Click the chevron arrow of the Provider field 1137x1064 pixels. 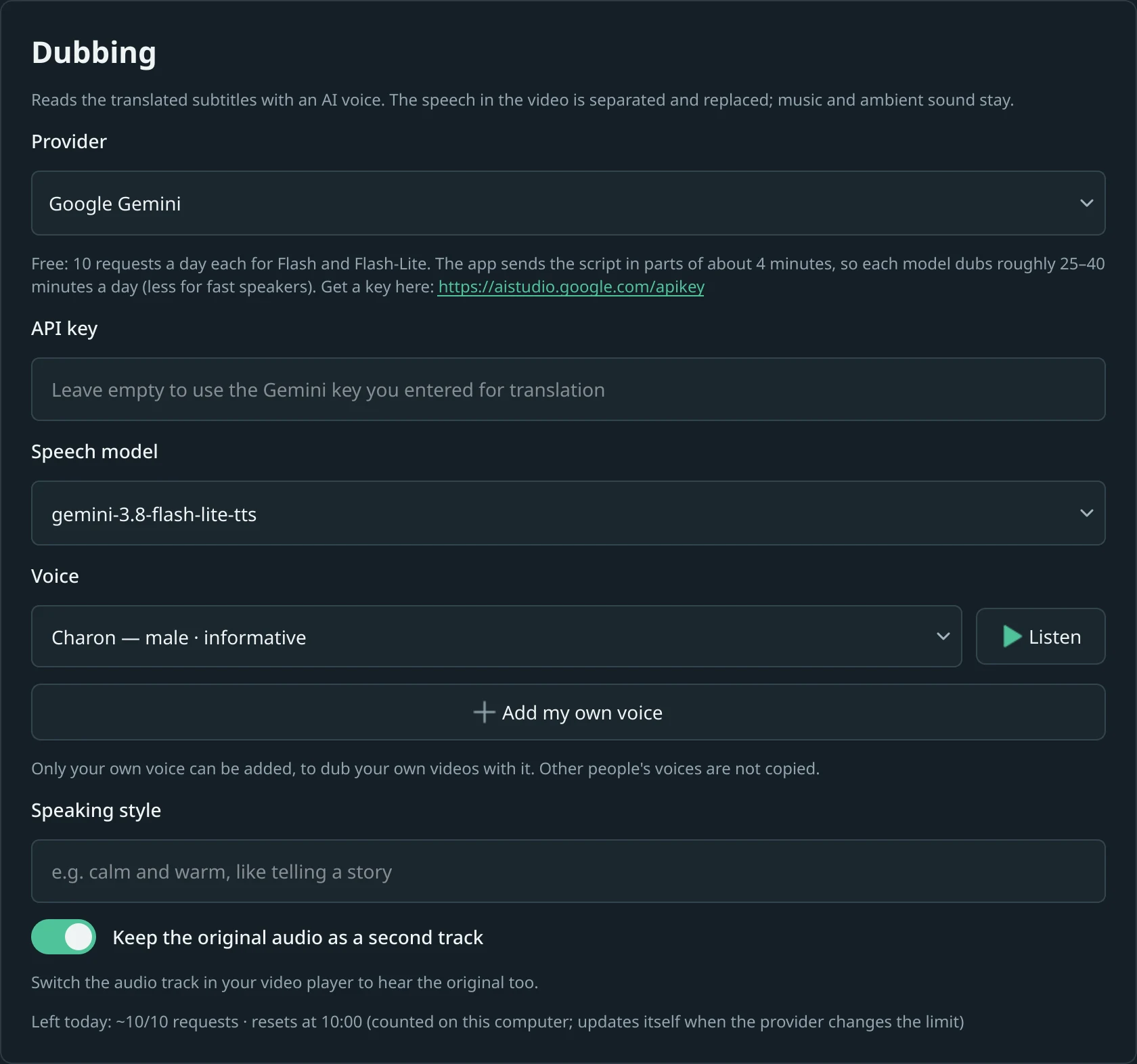tap(1086, 203)
